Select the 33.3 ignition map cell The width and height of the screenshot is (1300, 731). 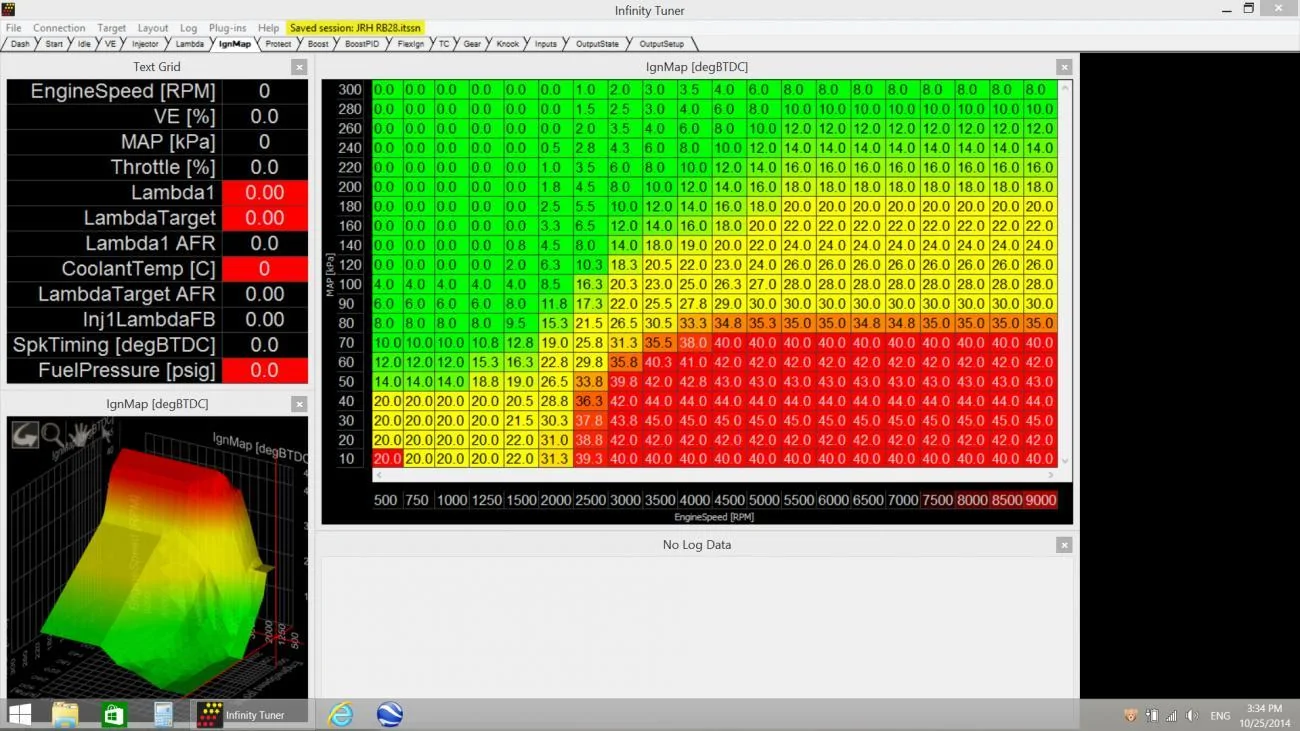[694, 323]
